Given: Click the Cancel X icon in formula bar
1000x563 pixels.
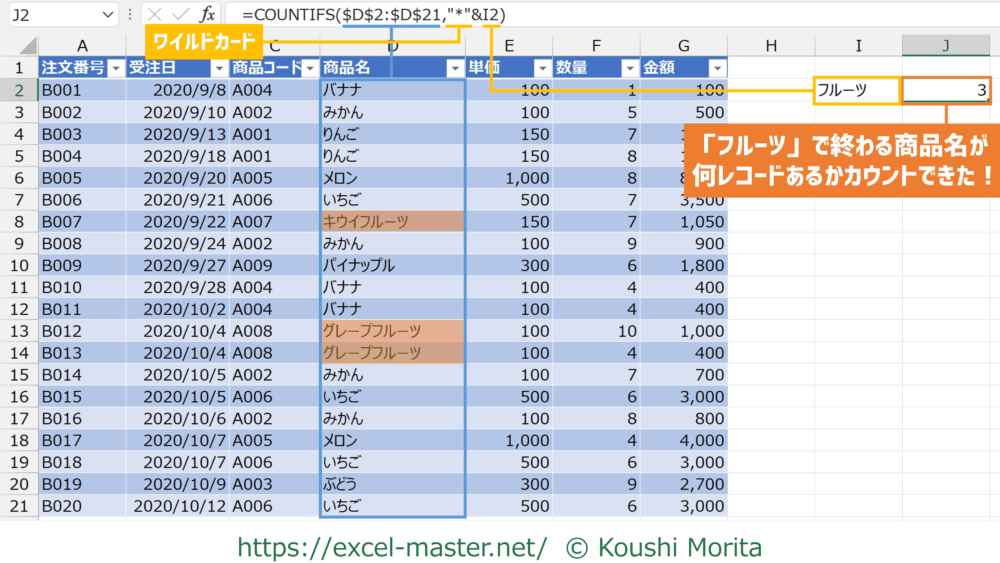Looking at the screenshot, I should point(154,15).
